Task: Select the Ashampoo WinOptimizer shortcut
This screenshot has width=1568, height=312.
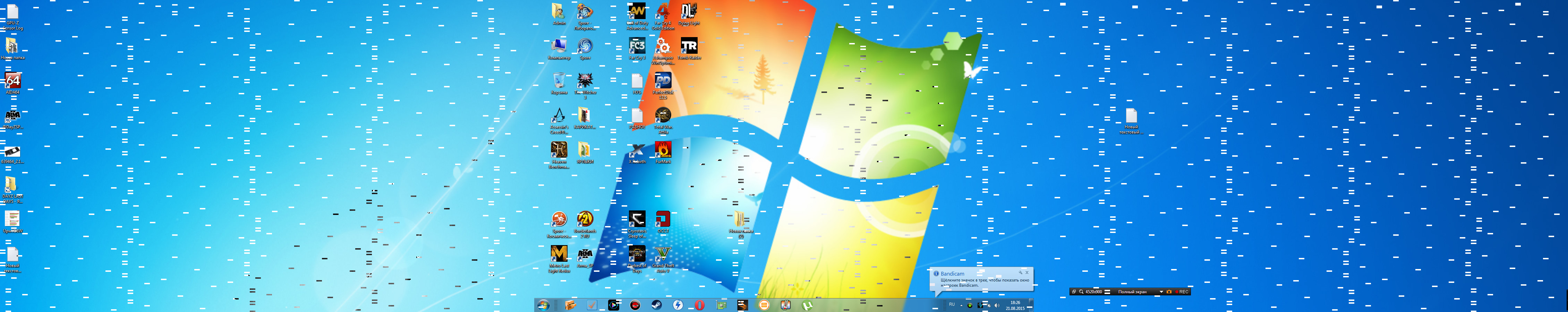Action: pos(663,51)
